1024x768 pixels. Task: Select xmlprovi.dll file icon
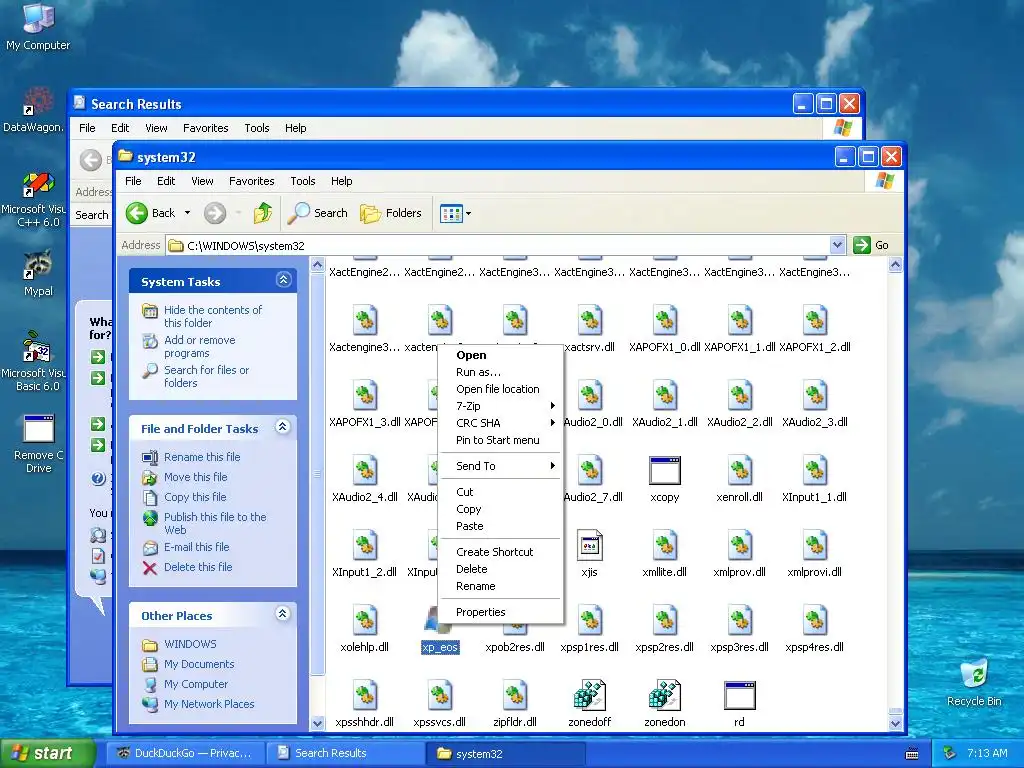pos(814,546)
